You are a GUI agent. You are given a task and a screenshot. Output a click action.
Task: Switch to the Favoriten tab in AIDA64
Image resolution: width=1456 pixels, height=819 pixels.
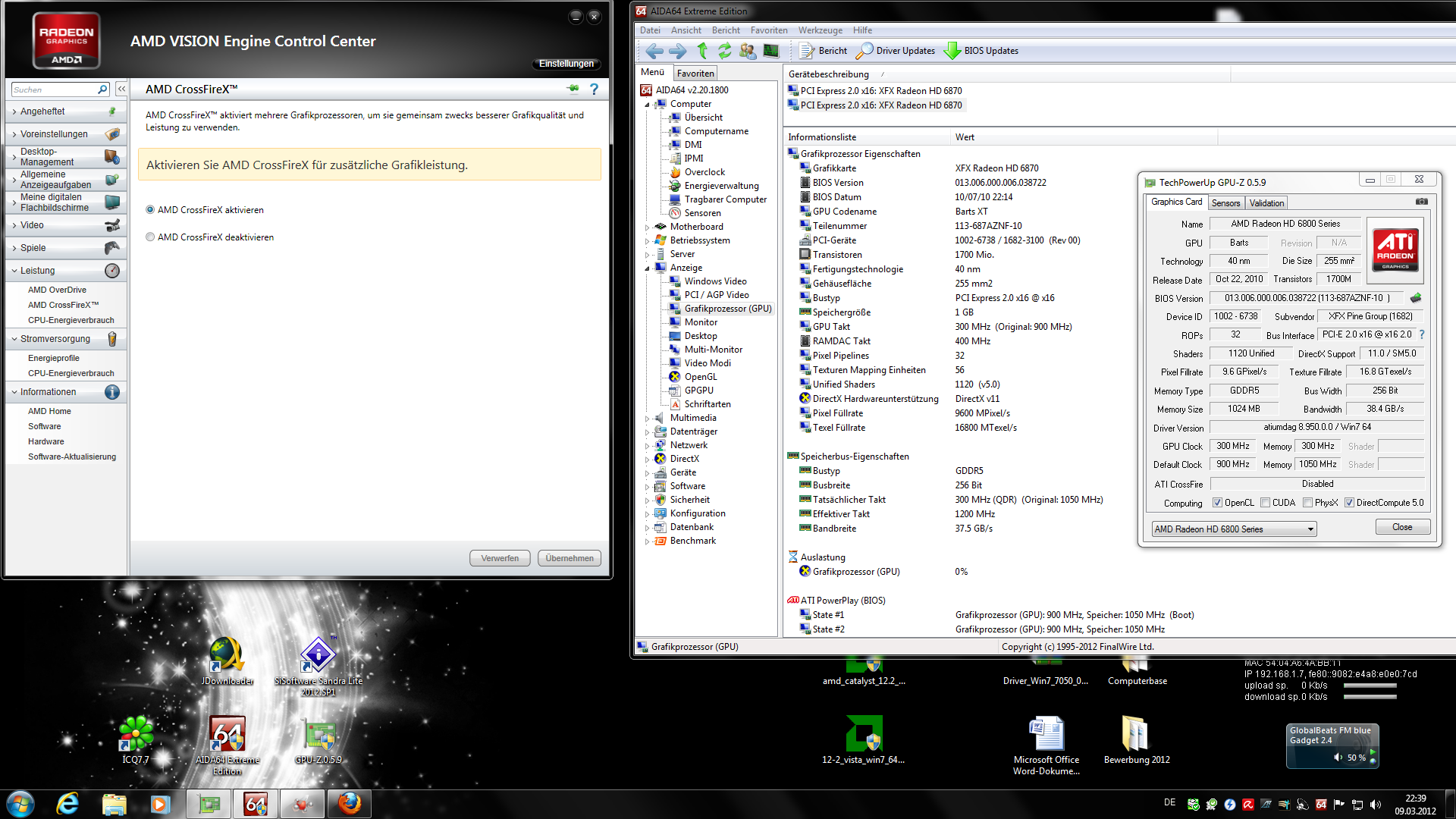(x=695, y=74)
